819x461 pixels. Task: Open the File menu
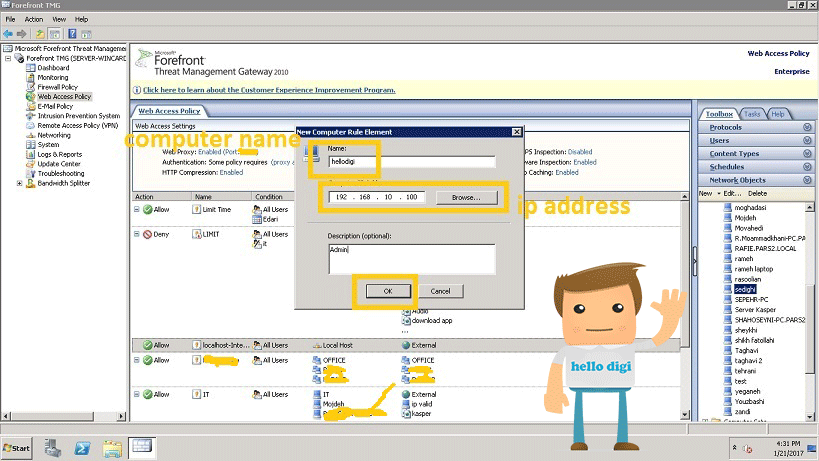(x=10, y=19)
